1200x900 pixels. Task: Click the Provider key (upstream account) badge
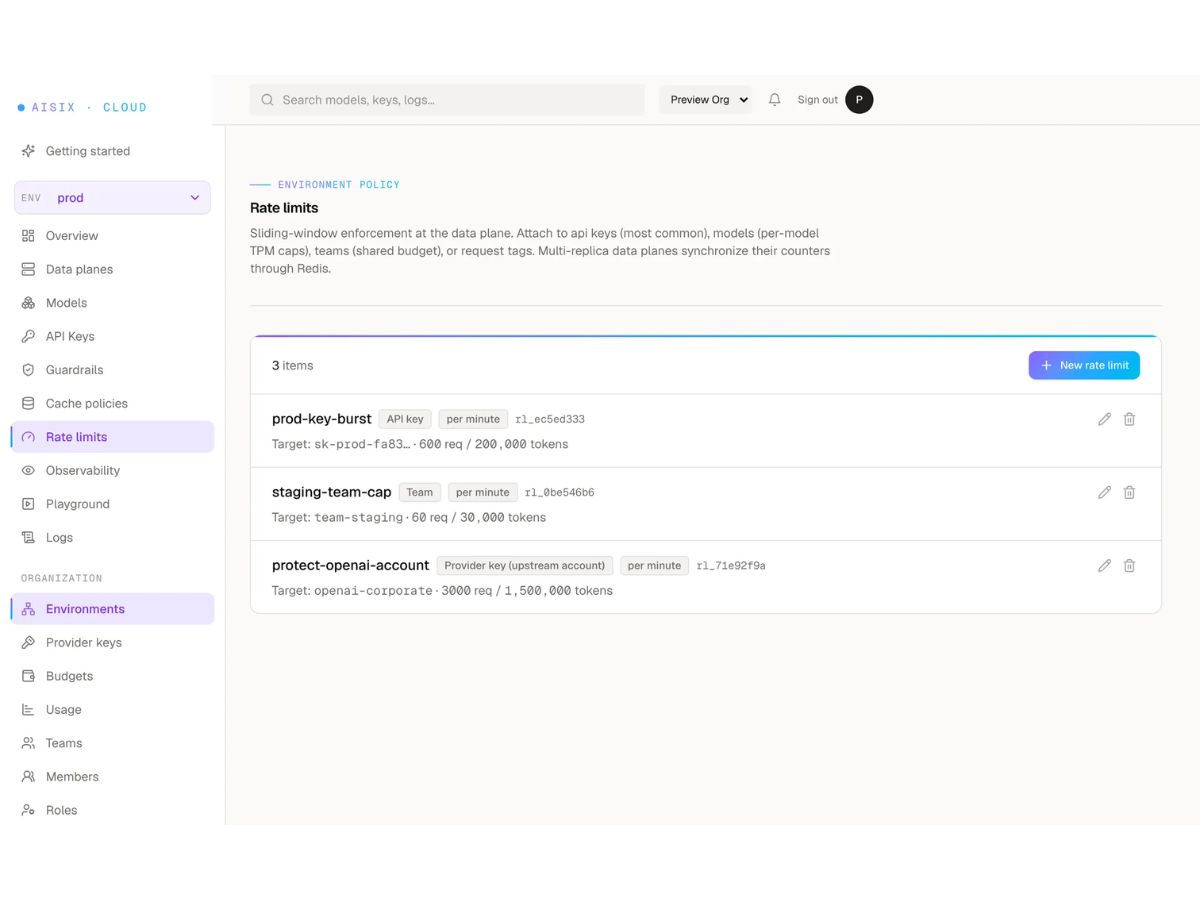(x=525, y=565)
